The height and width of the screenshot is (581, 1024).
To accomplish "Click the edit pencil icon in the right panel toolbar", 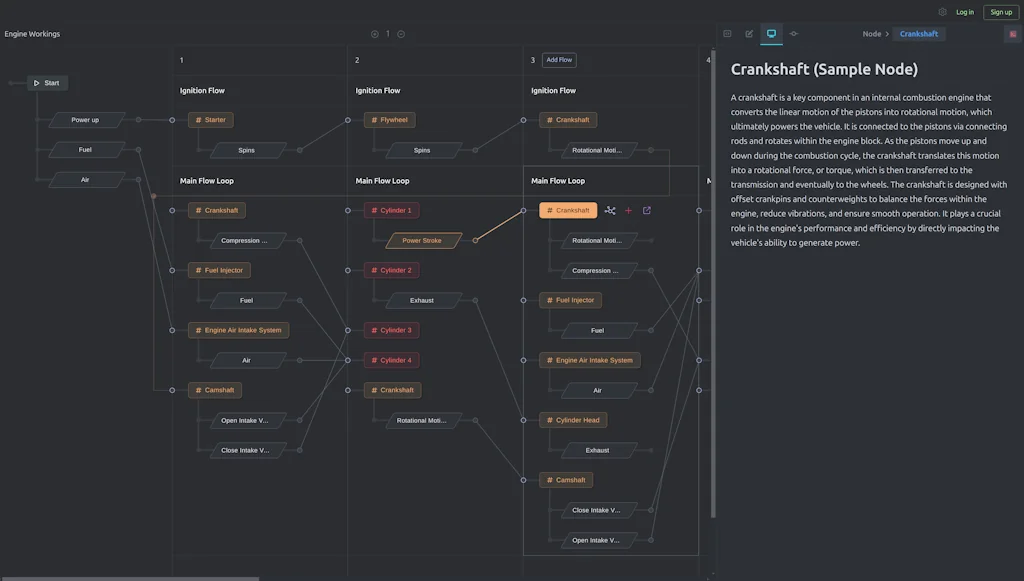I will pos(748,33).
